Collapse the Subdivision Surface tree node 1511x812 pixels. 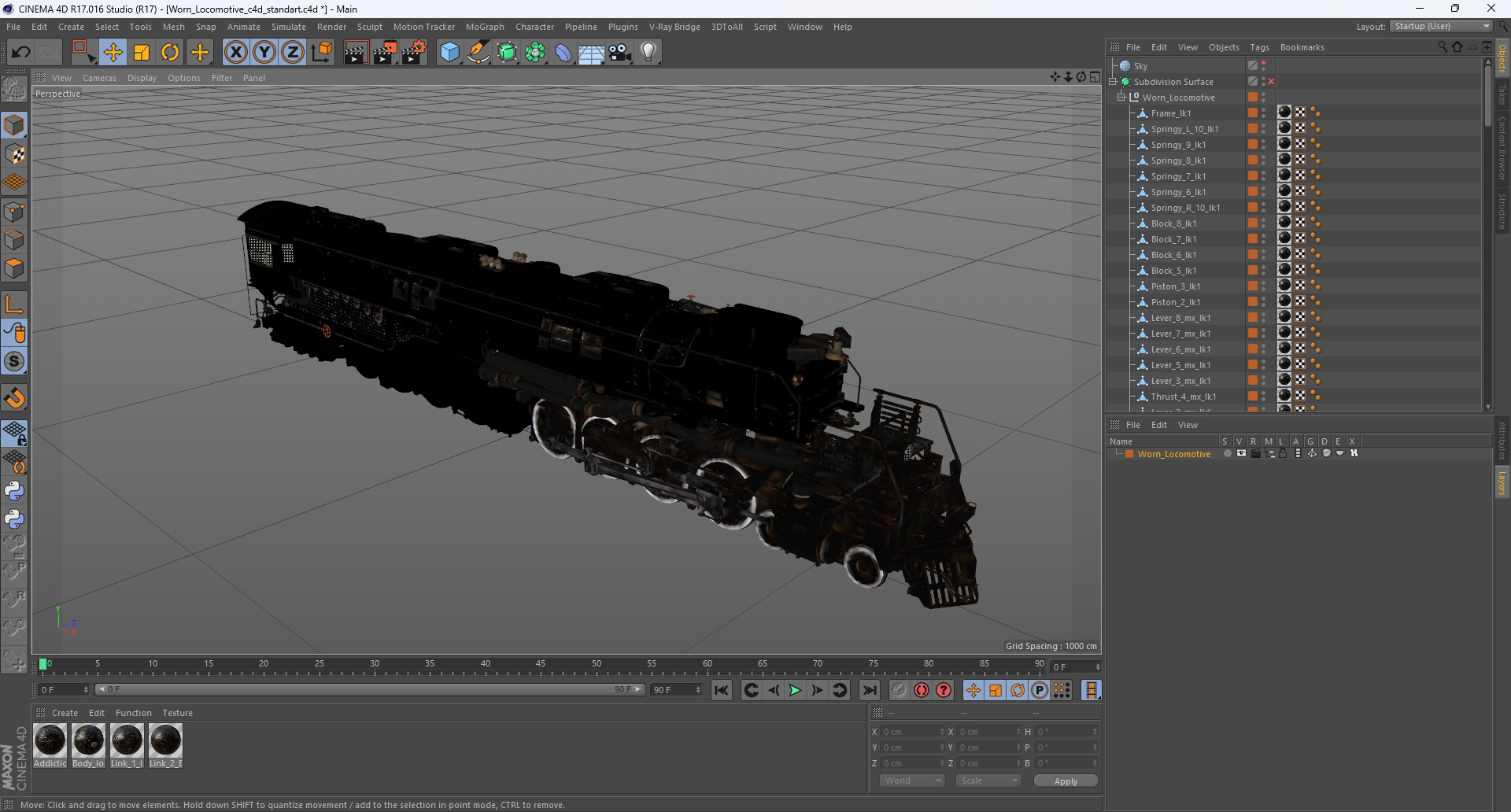pyautogui.click(x=1114, y=82)
